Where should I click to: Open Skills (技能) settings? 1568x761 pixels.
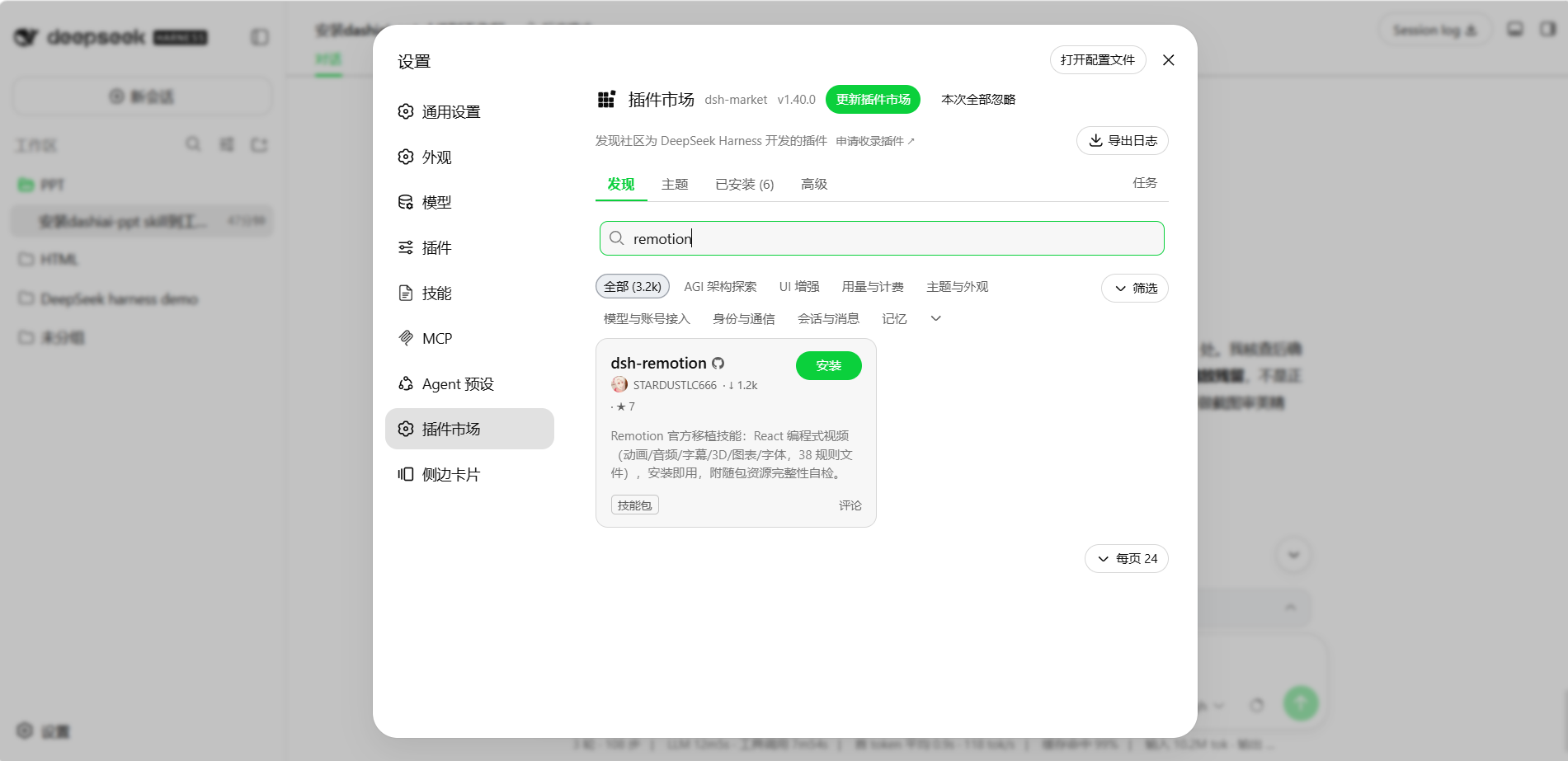(469, 293)
